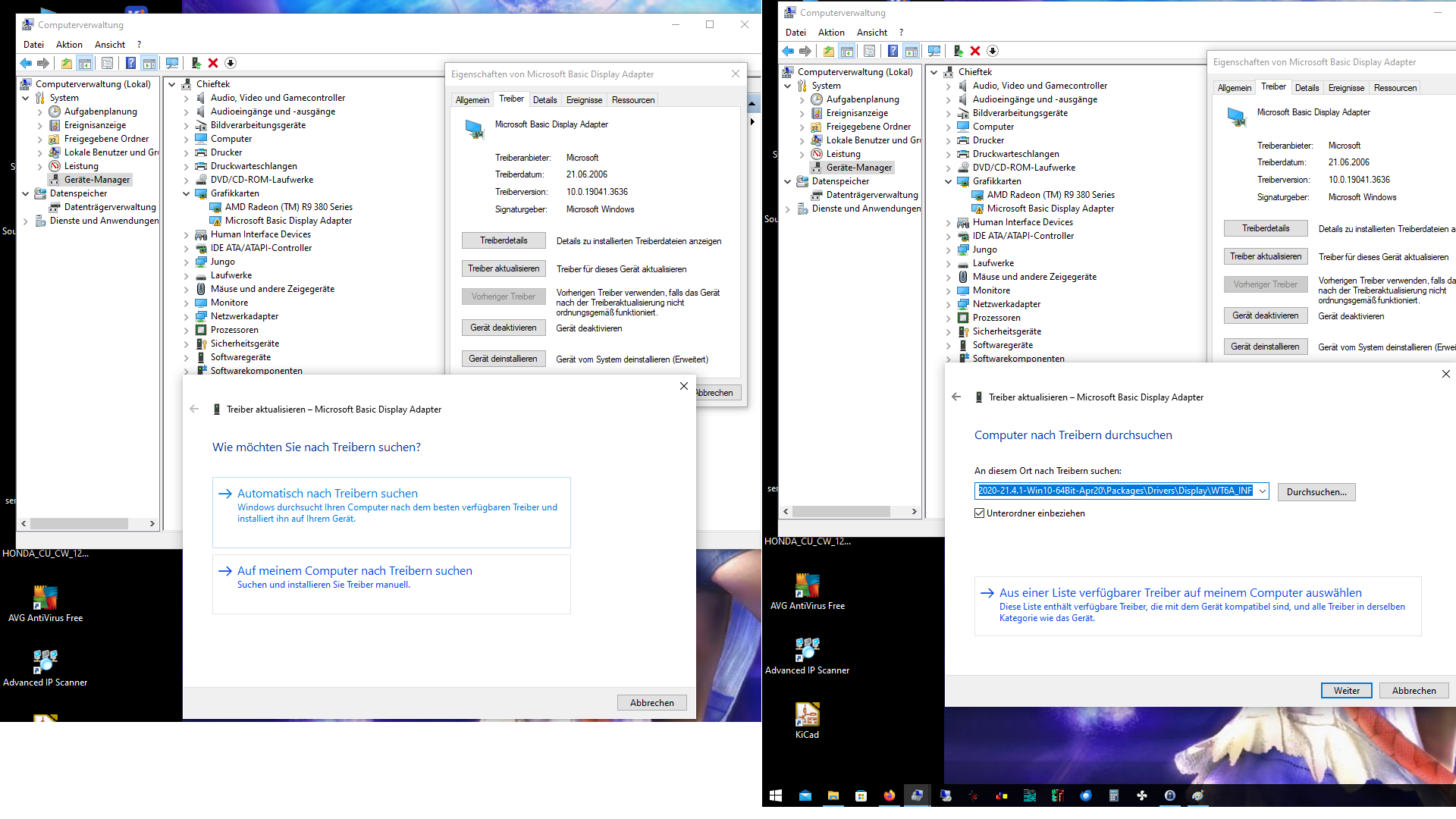Click green-arrow update driver icon in left toolbar
The width and height of the screenshot is (1456, 819).
[196, 64]
